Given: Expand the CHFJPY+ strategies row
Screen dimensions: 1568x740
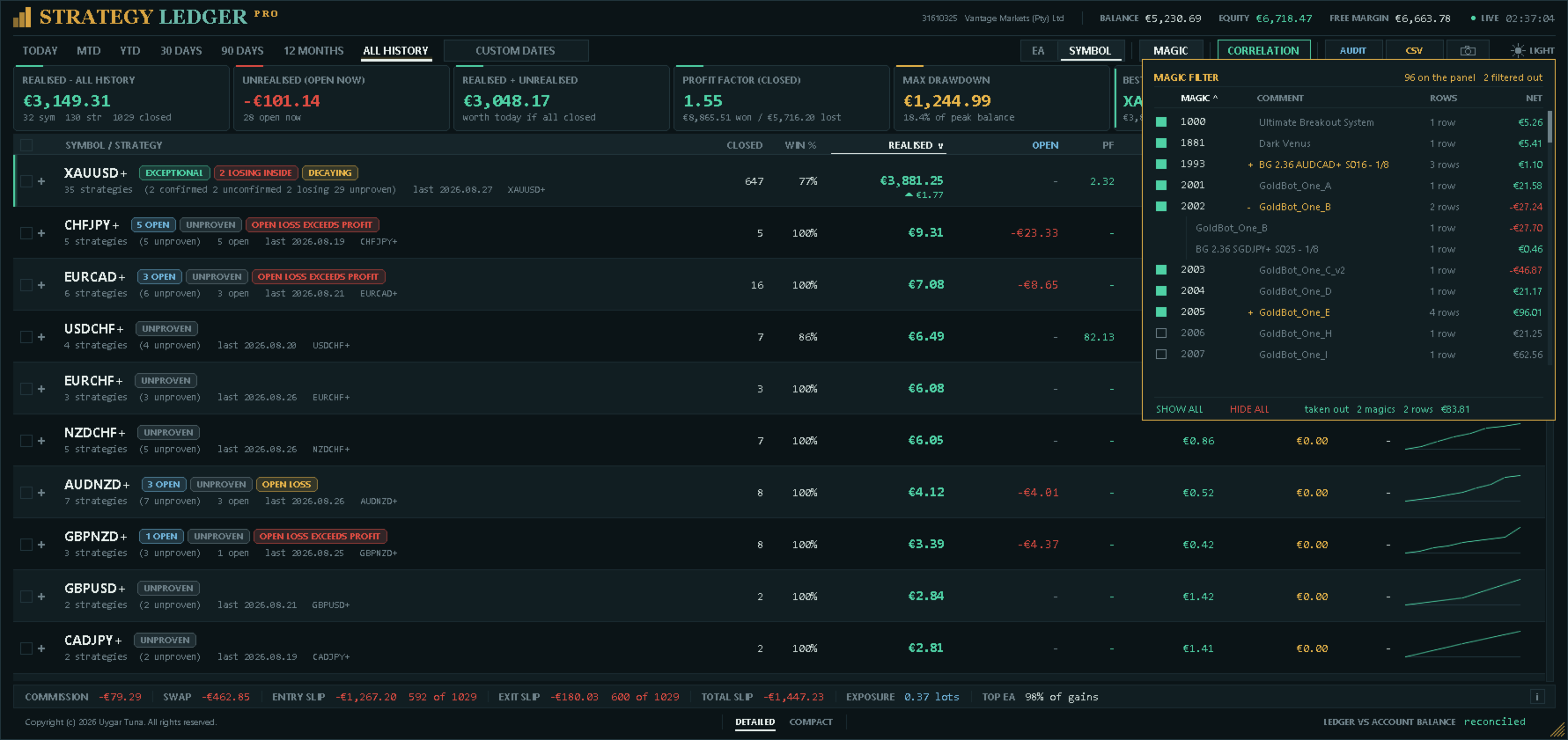Looking at the screenshot, I should point(41,233).
